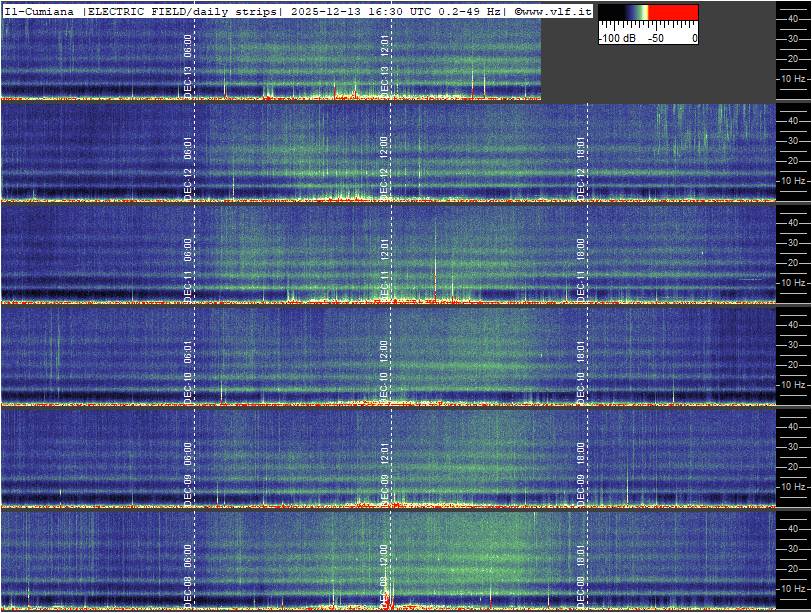Click the DEC 13 12:01 time marker

[x=385, y=64]
